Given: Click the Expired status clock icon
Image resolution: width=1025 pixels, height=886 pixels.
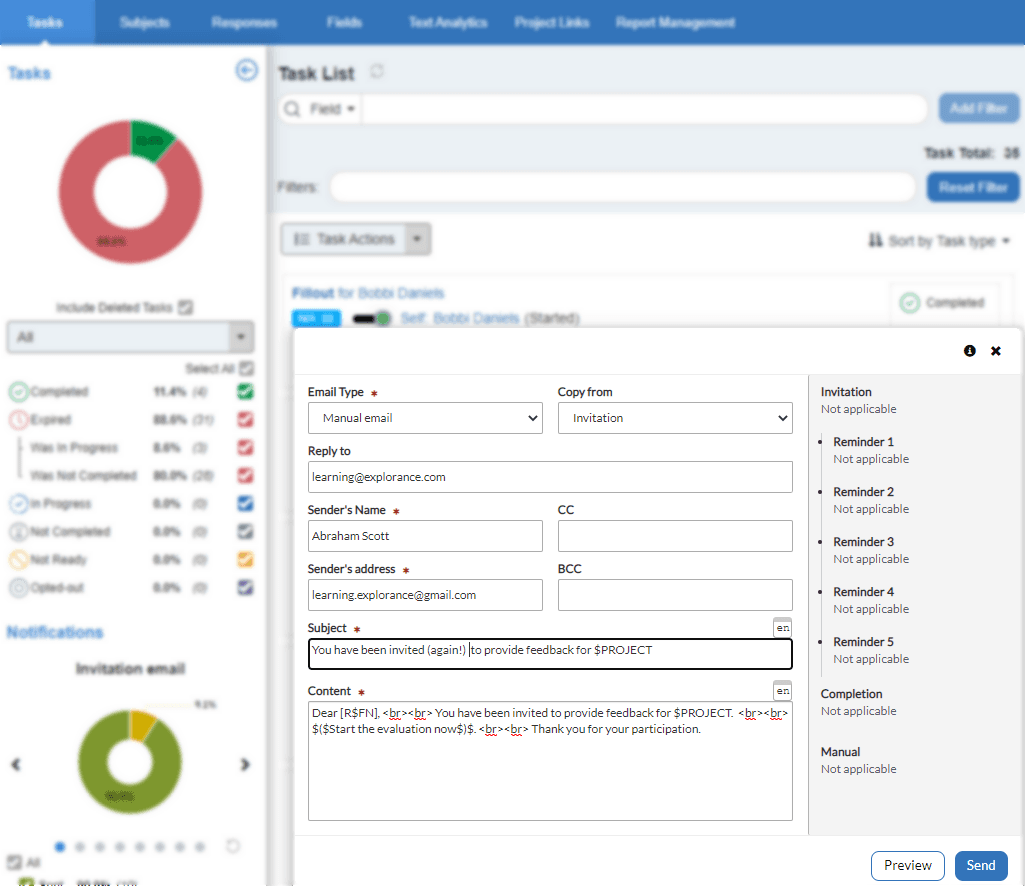Looking at the screenshot, I should click(18, 419).
